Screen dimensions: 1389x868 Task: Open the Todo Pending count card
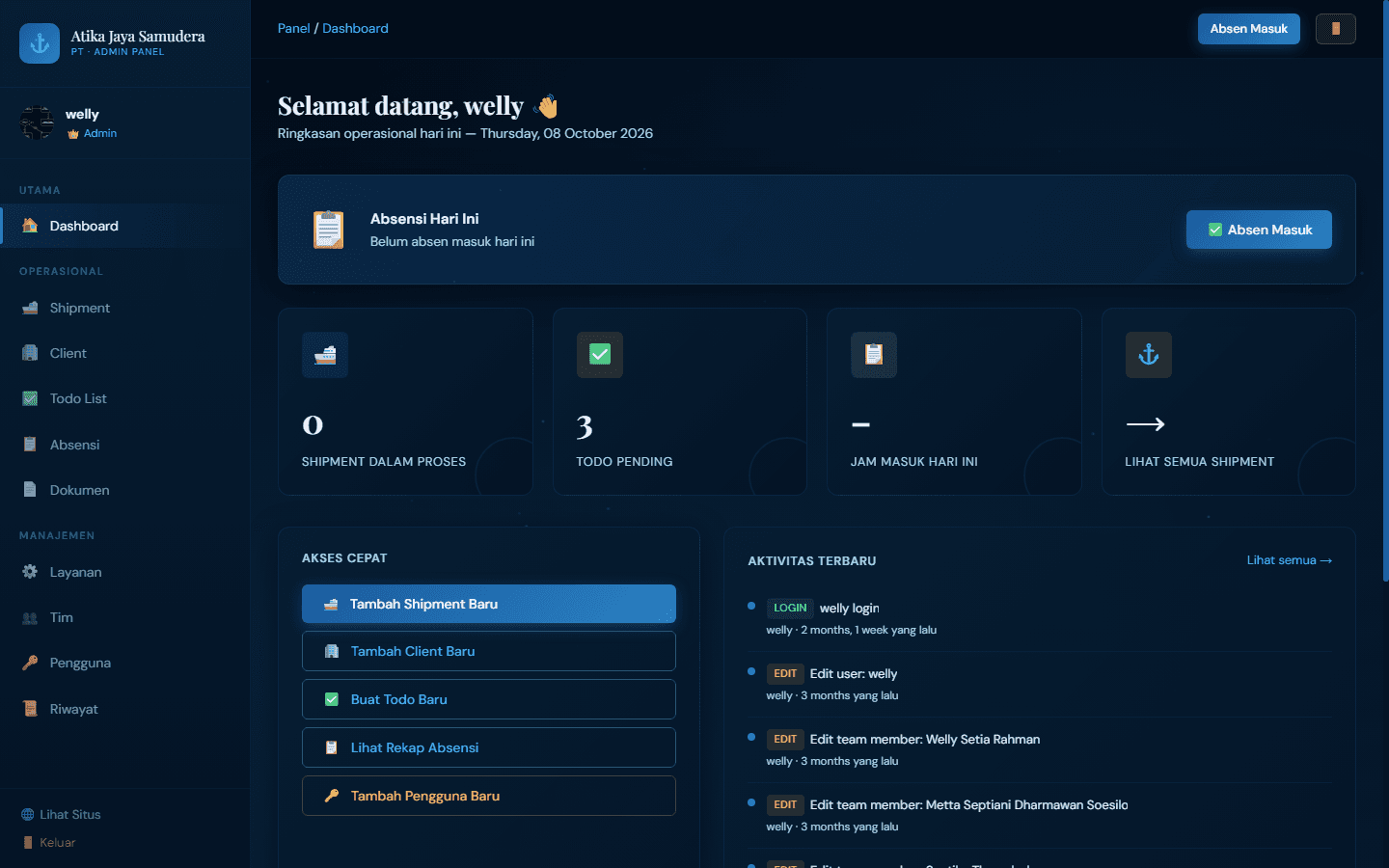coord(680,402)
